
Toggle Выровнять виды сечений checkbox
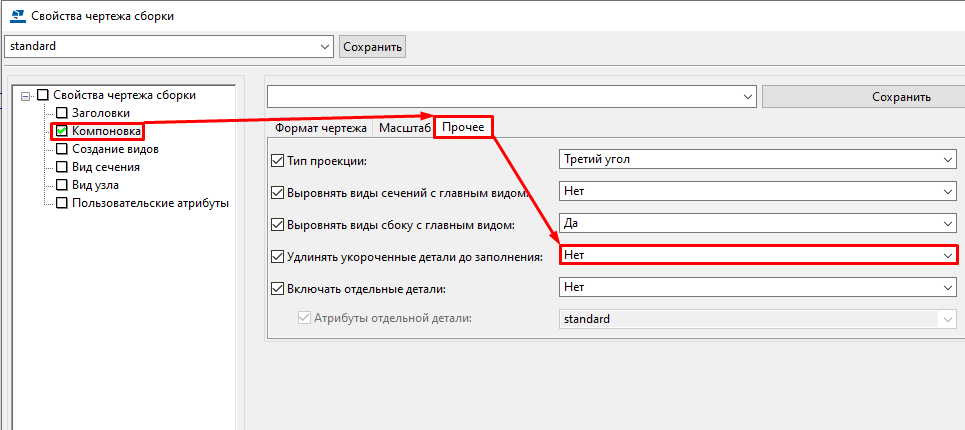277,192
